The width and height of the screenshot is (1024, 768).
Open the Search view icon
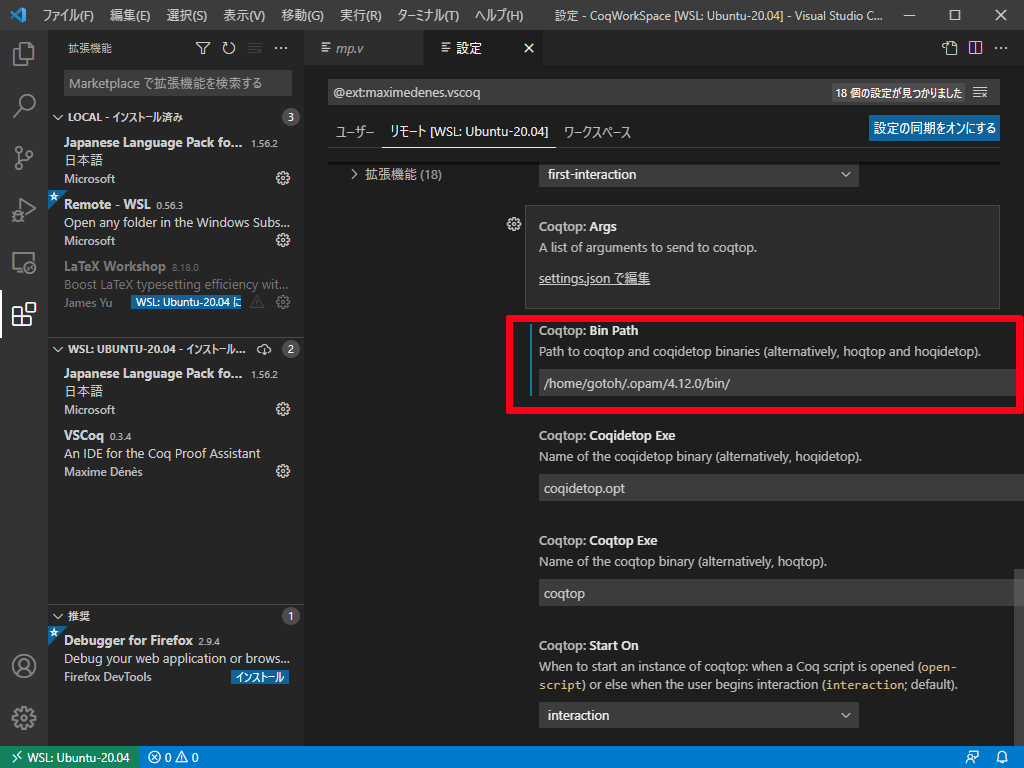pos(24,106)
